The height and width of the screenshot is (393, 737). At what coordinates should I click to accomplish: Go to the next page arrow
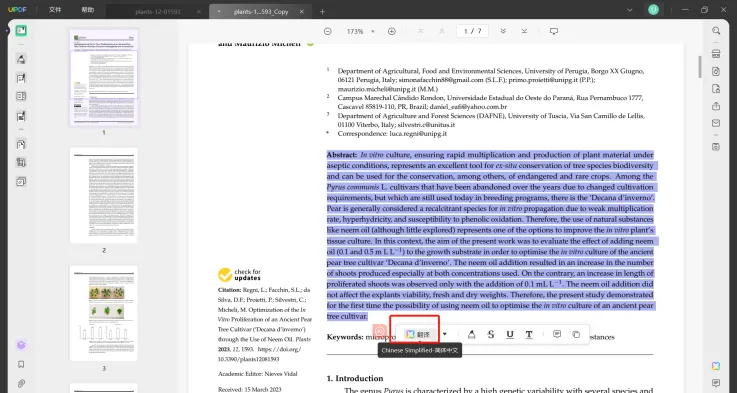pos(503,31)
